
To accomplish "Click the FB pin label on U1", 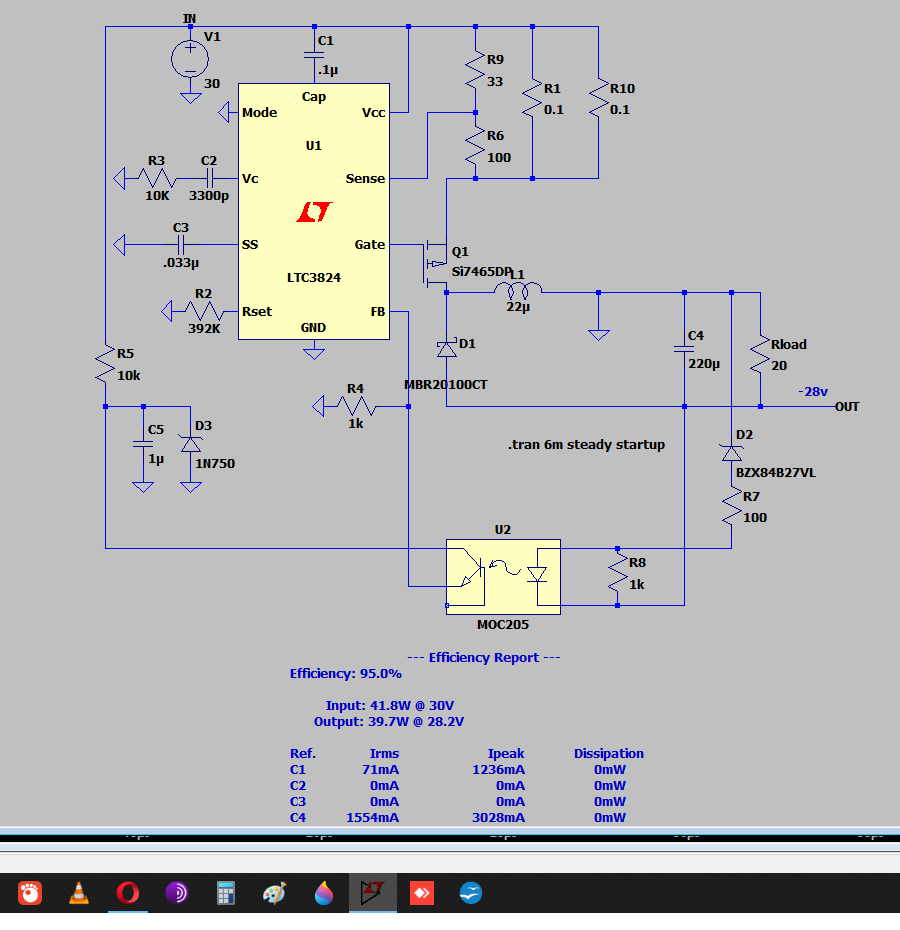I will pos(378,311).
